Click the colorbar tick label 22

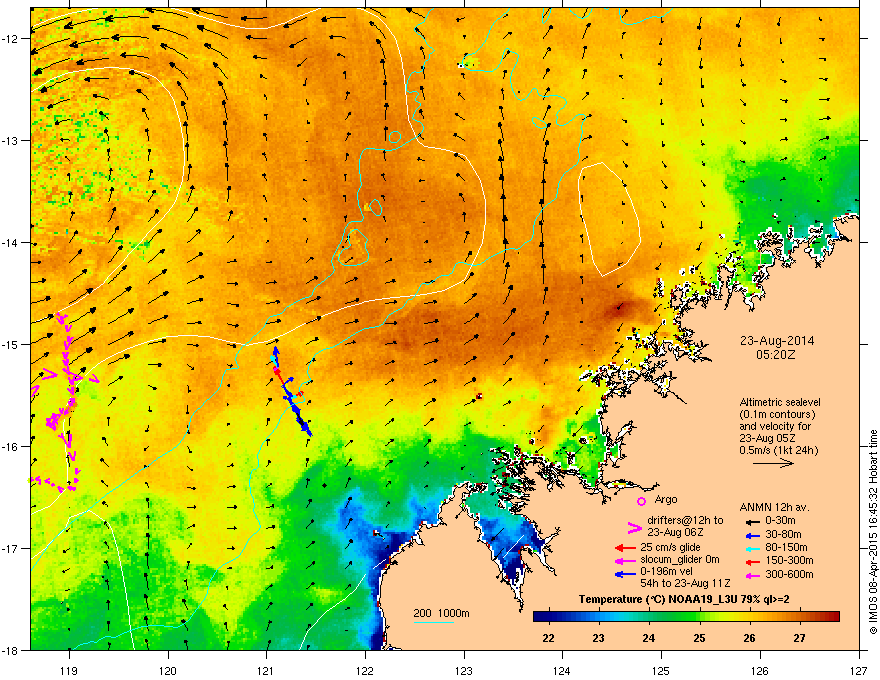coord(548,638)
